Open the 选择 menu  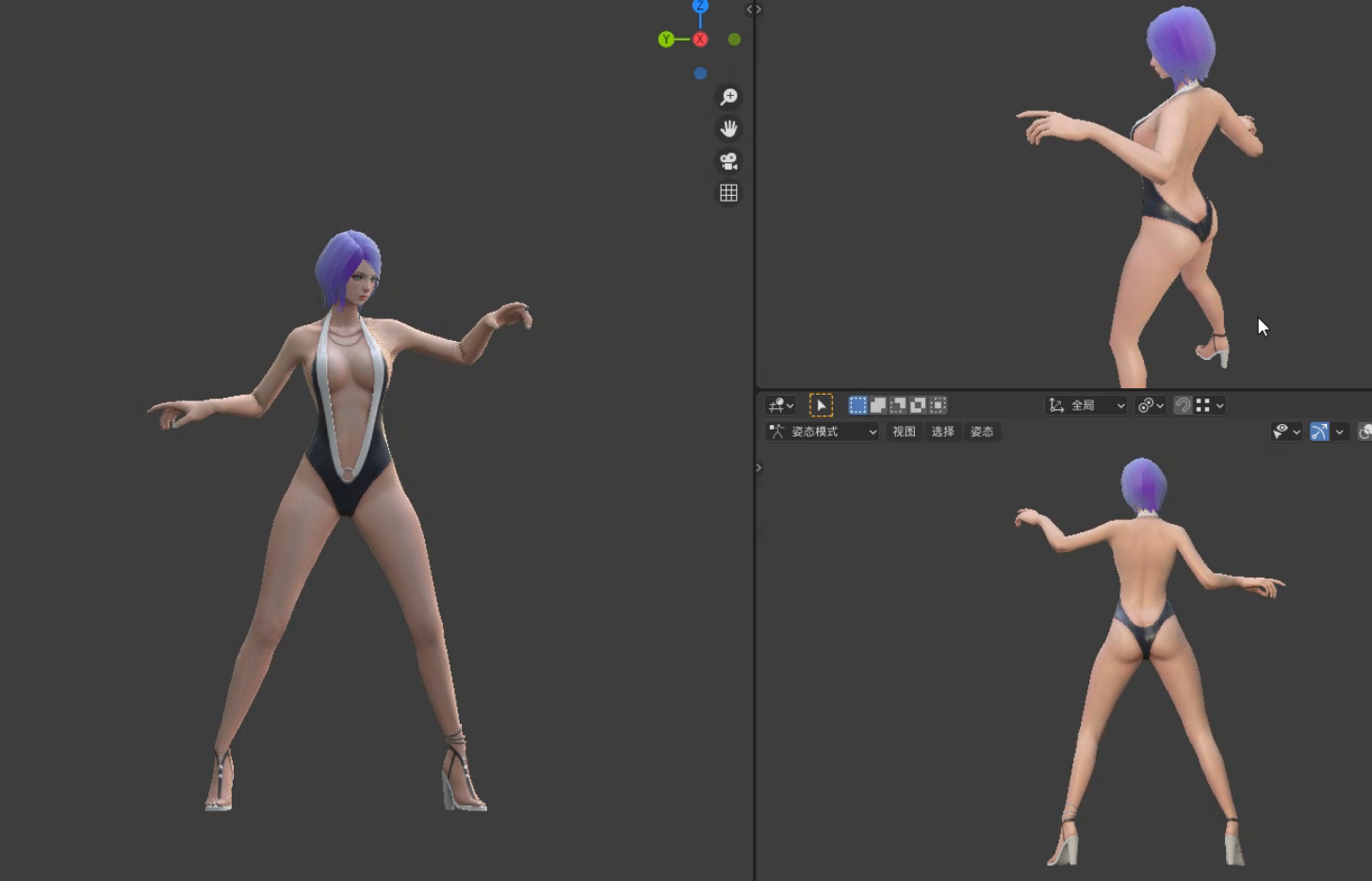coord(942,432)
